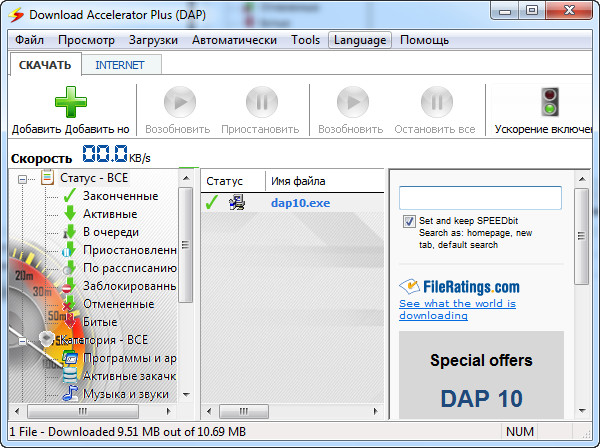The image size is (600, 448).
Task: Select Программы category in the tree
Action: click(x=129, y=358)
